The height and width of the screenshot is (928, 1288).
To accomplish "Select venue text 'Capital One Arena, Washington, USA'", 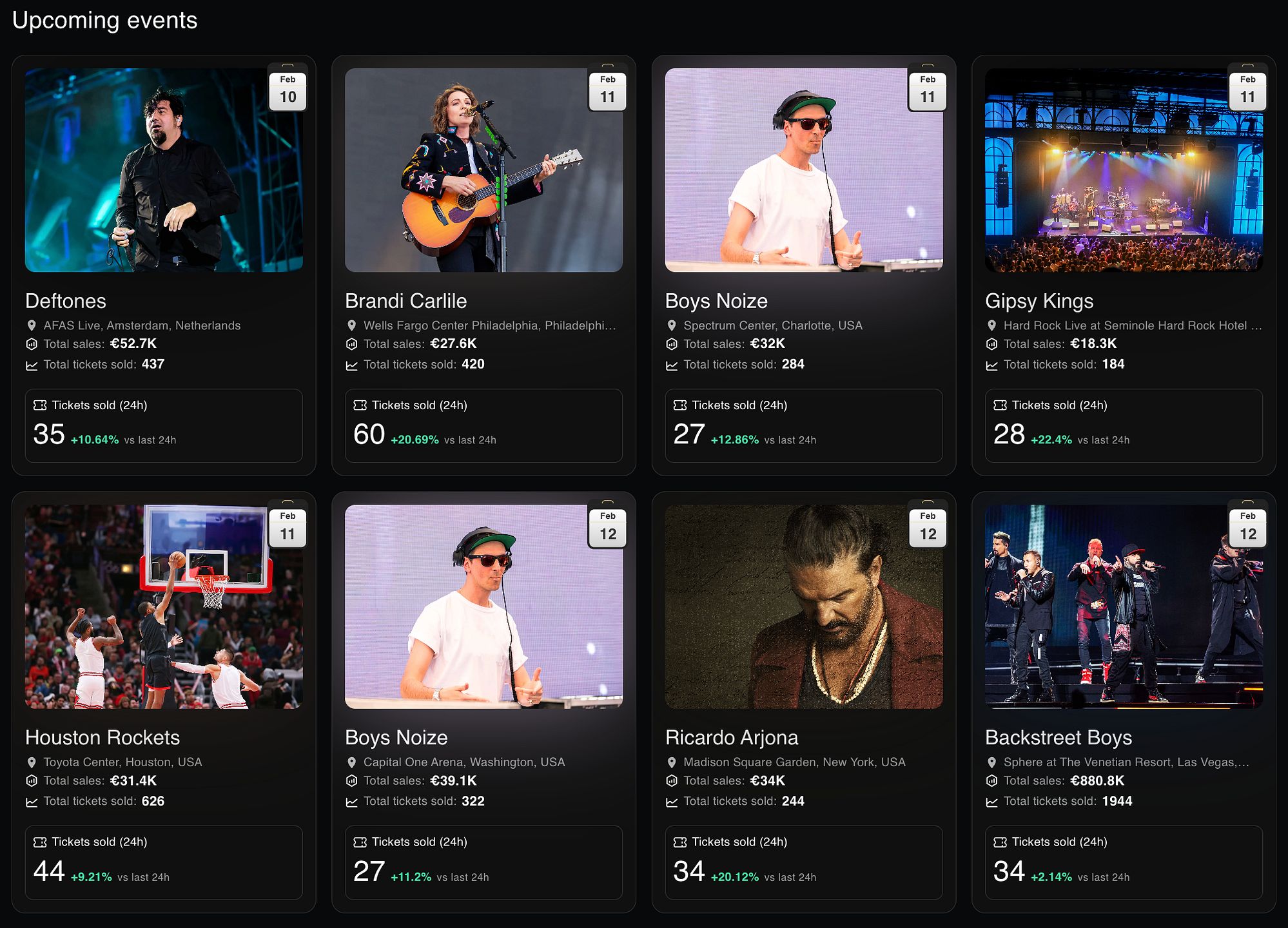I will pyautogui.click(x=464, y=762).
